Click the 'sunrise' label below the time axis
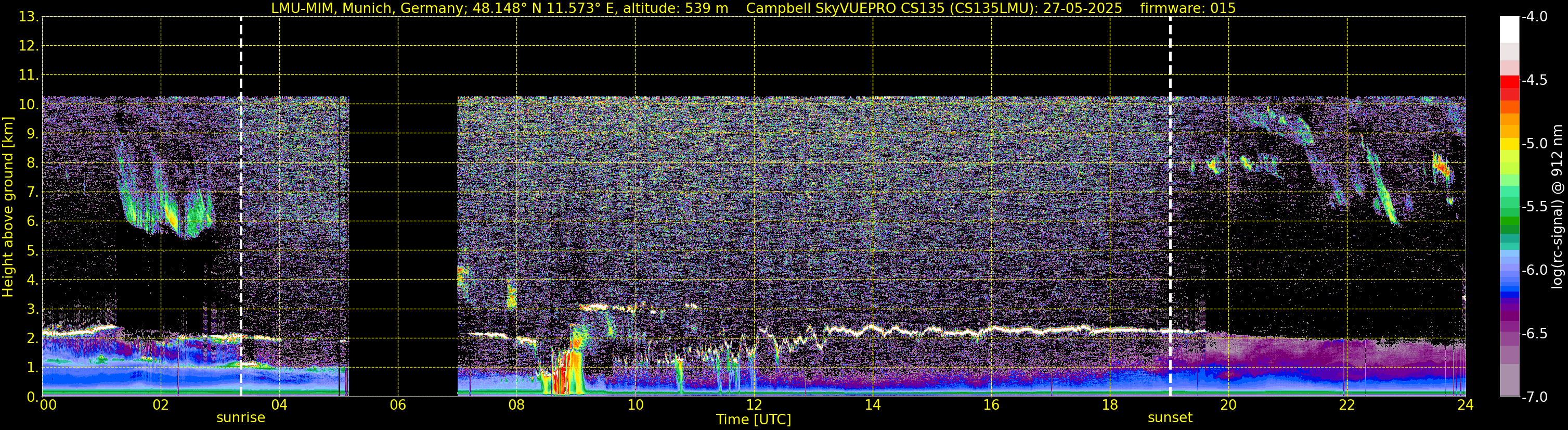Viewport: 1568px width, 430px height. (x=240, y=418)
